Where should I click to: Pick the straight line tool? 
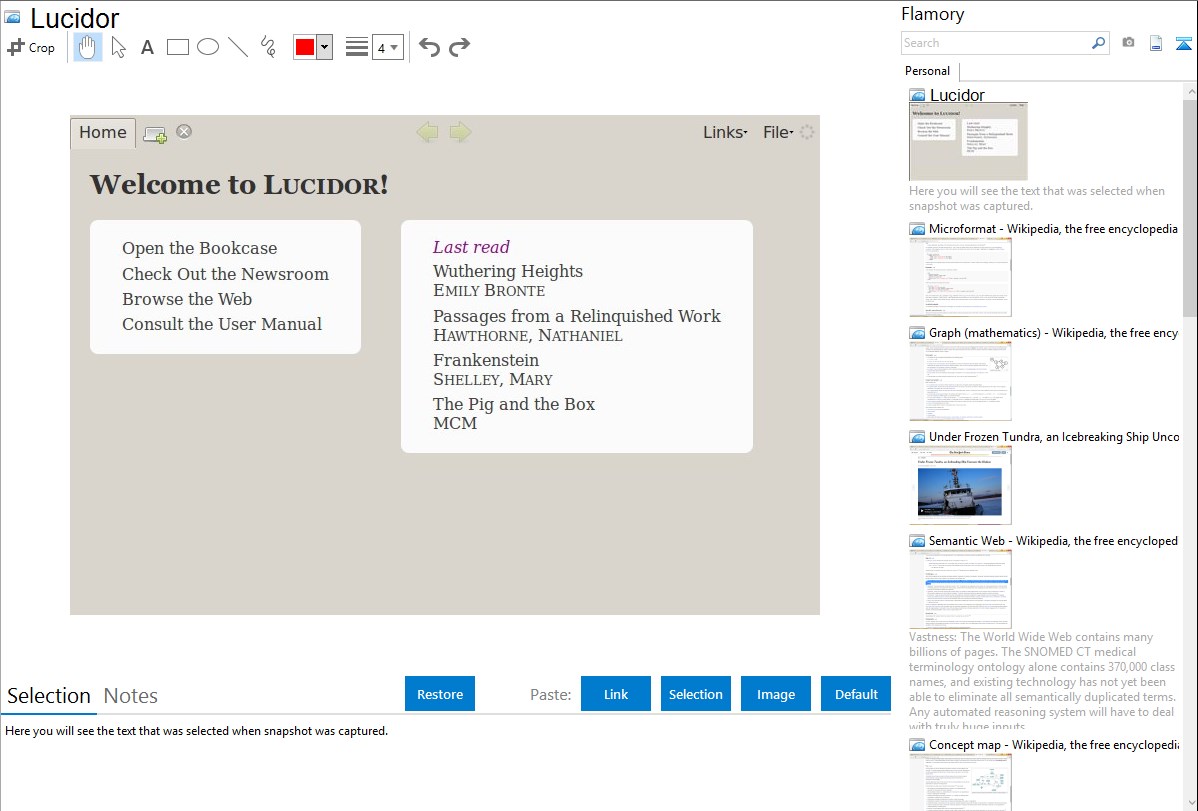[238, 47]
